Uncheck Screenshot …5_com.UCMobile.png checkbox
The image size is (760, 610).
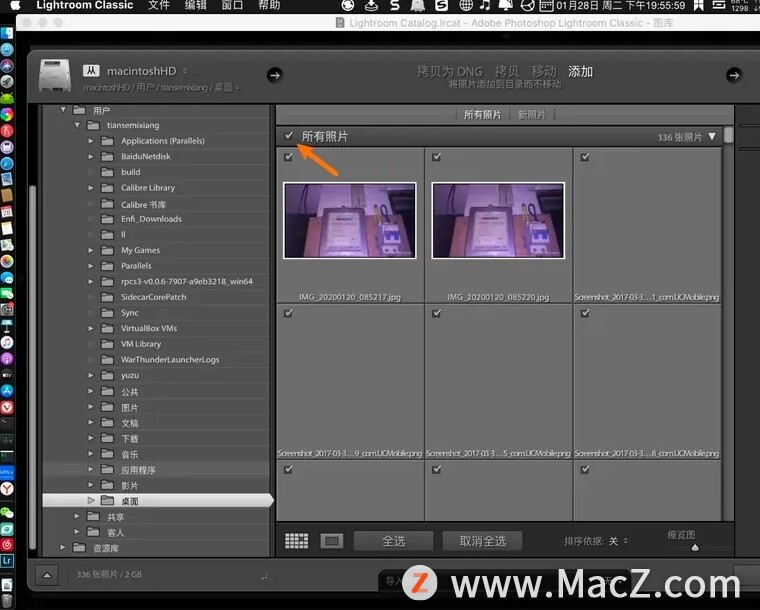[437, 313]
